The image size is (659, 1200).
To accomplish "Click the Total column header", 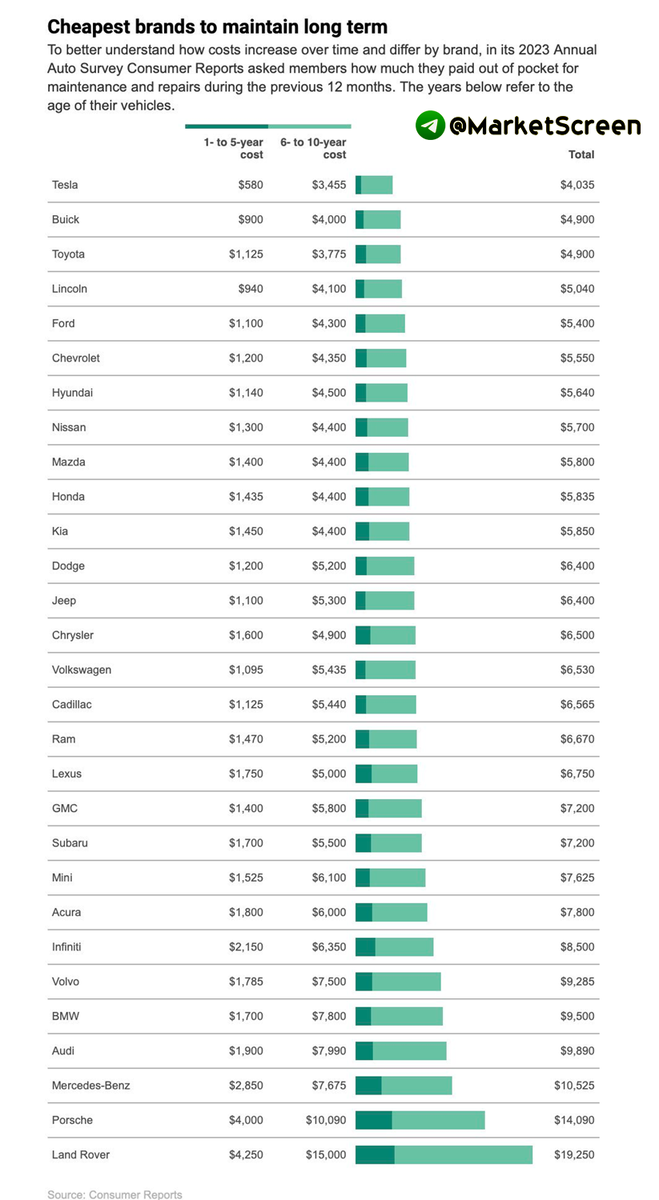I will pyautogui.click(x=581, y=155).
